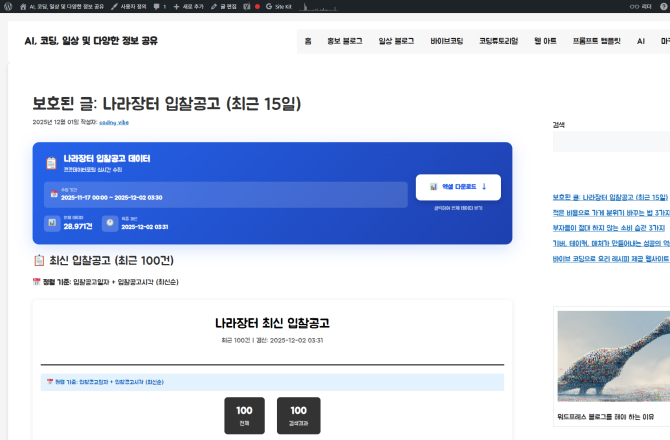Open the 일상 블로그 menu
Screen dimensions: 670x440
[396, 42]
